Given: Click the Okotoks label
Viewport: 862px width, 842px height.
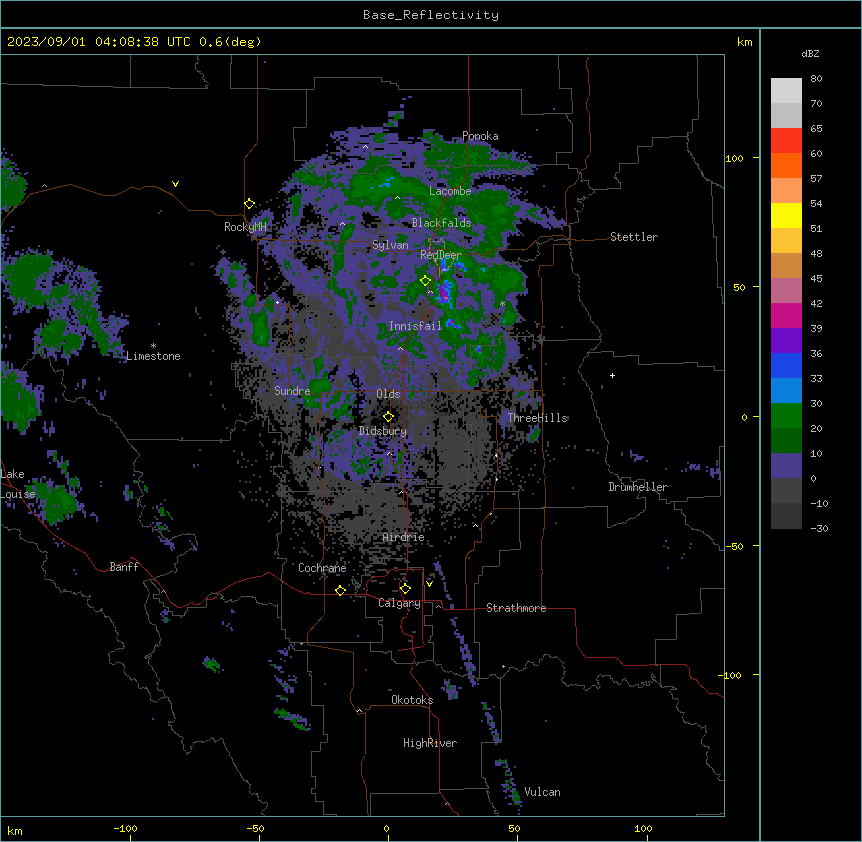Looking at the screenshot, I should pos(412,700).
